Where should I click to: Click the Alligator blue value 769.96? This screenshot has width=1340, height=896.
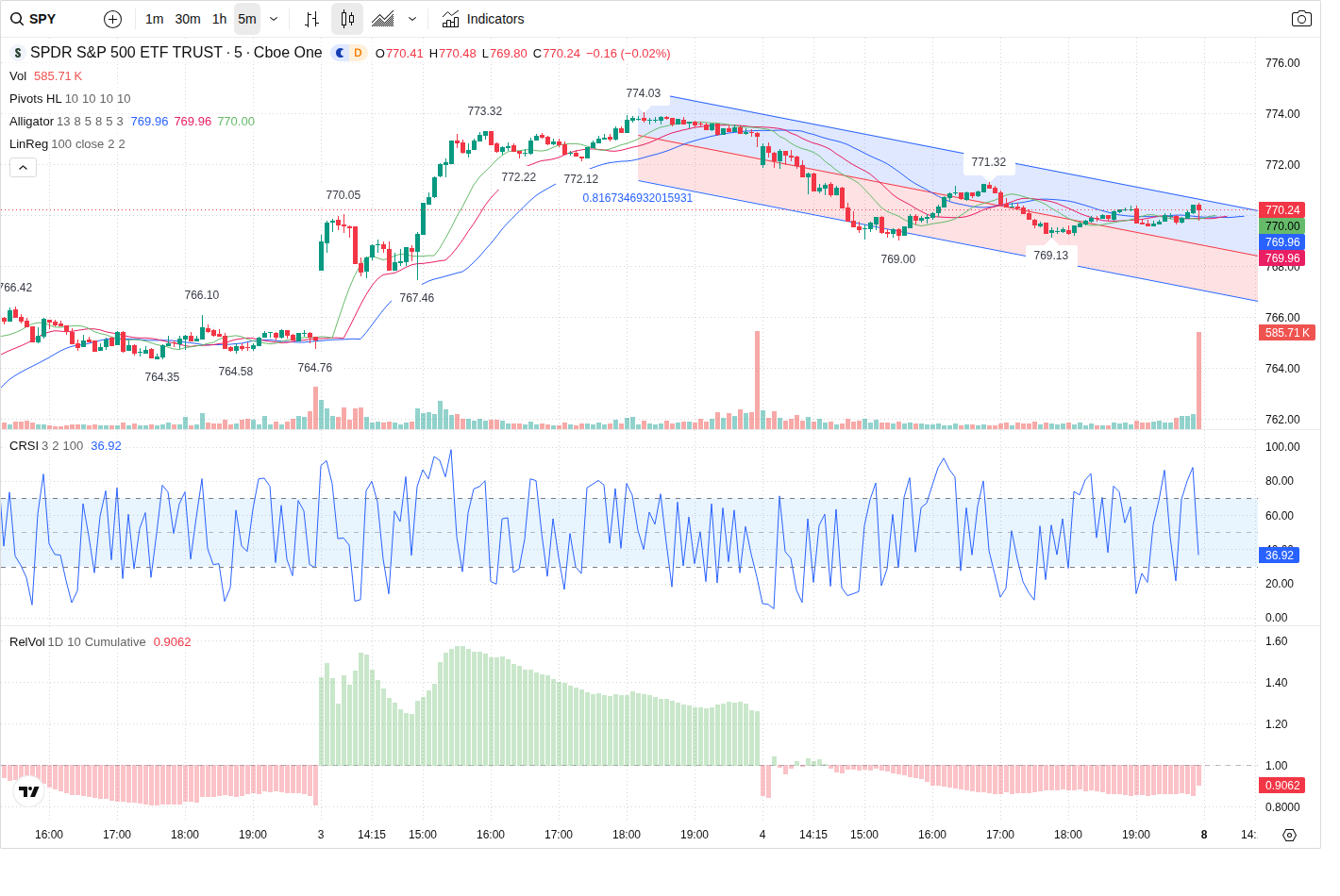(x=149, y=122)
